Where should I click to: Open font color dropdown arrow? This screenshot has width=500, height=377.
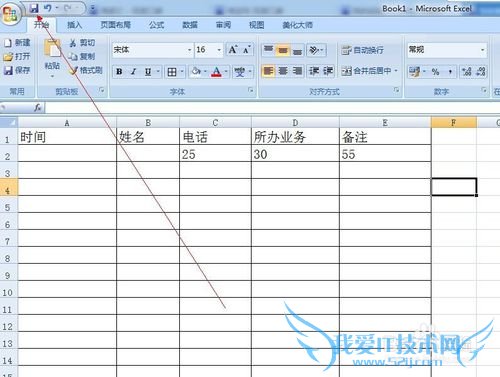226,71
